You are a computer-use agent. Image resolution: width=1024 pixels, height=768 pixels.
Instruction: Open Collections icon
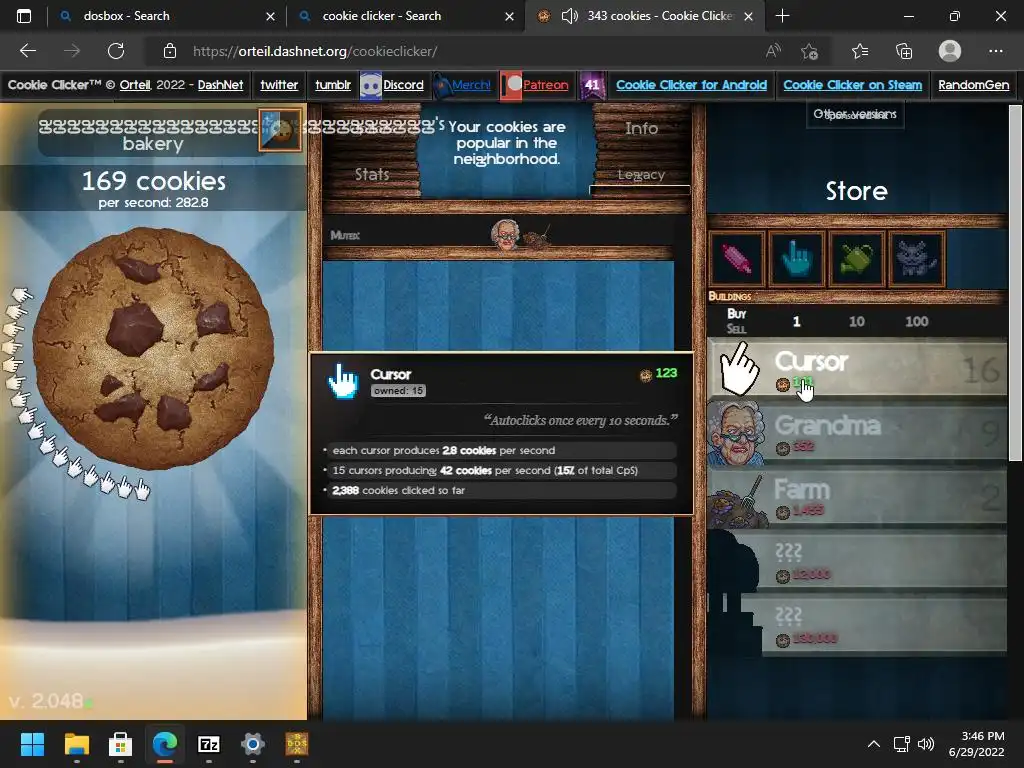tap(904, 51)
